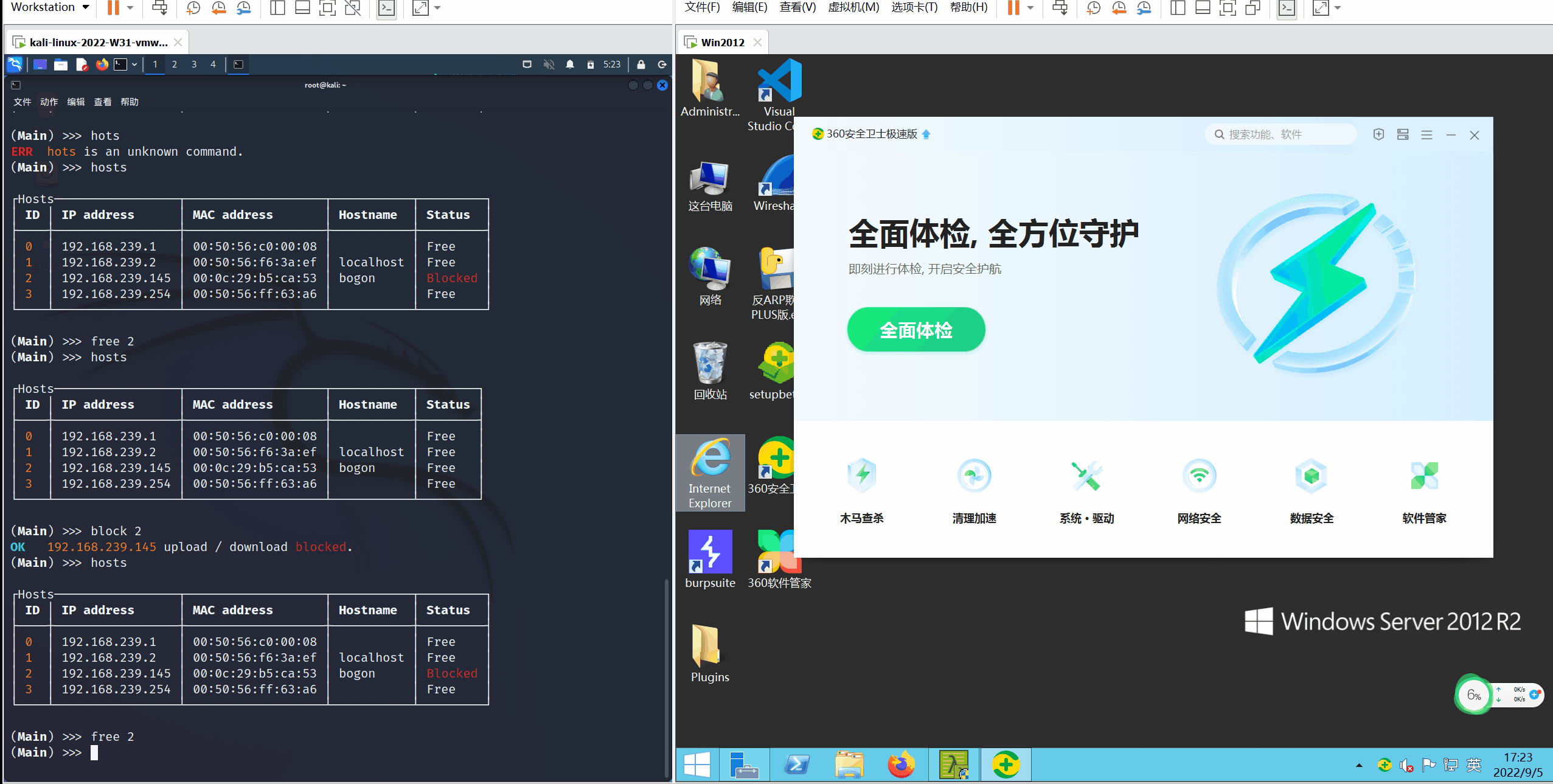Switch to the Win2012 VM tab
The image size is (1553, 784).
(x=722, y=43)
